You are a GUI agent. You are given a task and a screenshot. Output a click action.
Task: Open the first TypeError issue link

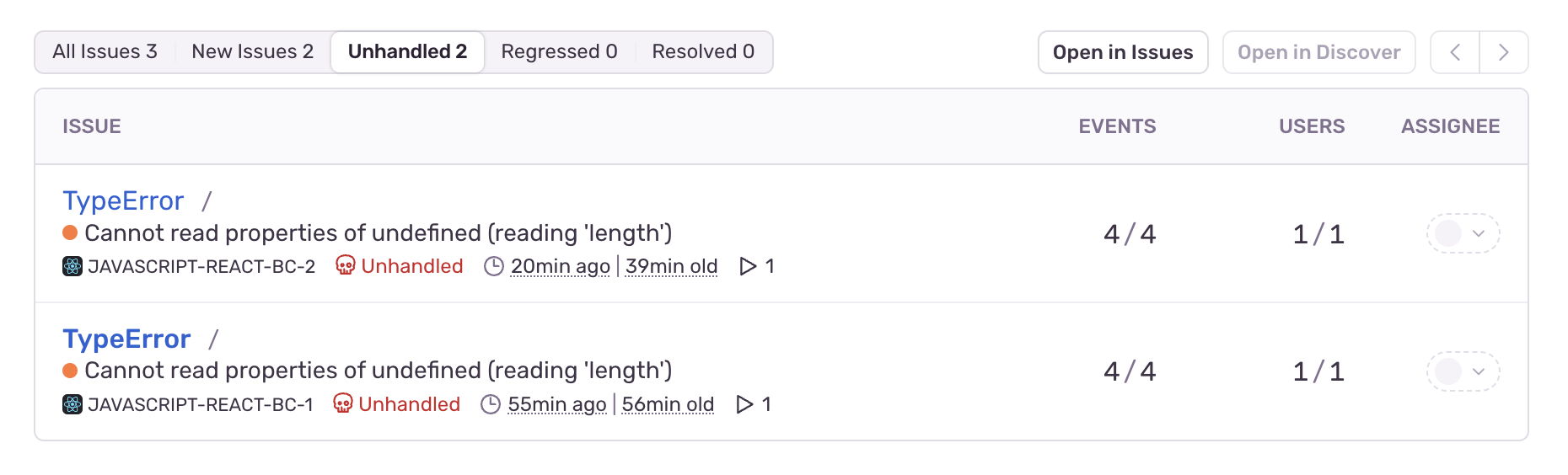[123, 201]
